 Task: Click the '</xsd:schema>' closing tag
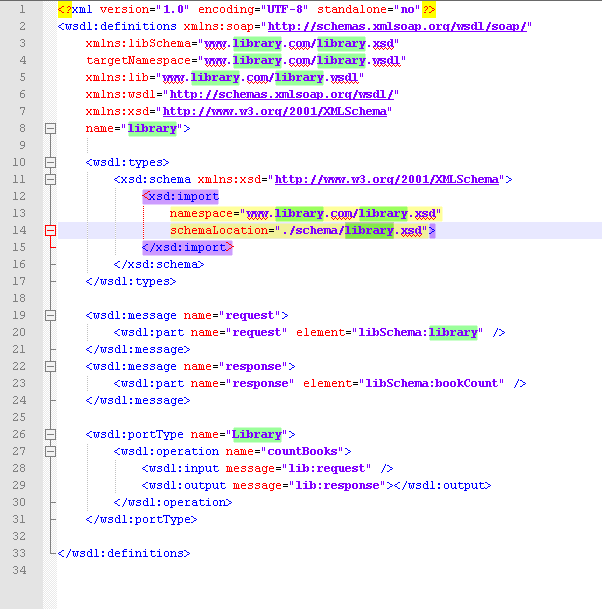(159, 264)
